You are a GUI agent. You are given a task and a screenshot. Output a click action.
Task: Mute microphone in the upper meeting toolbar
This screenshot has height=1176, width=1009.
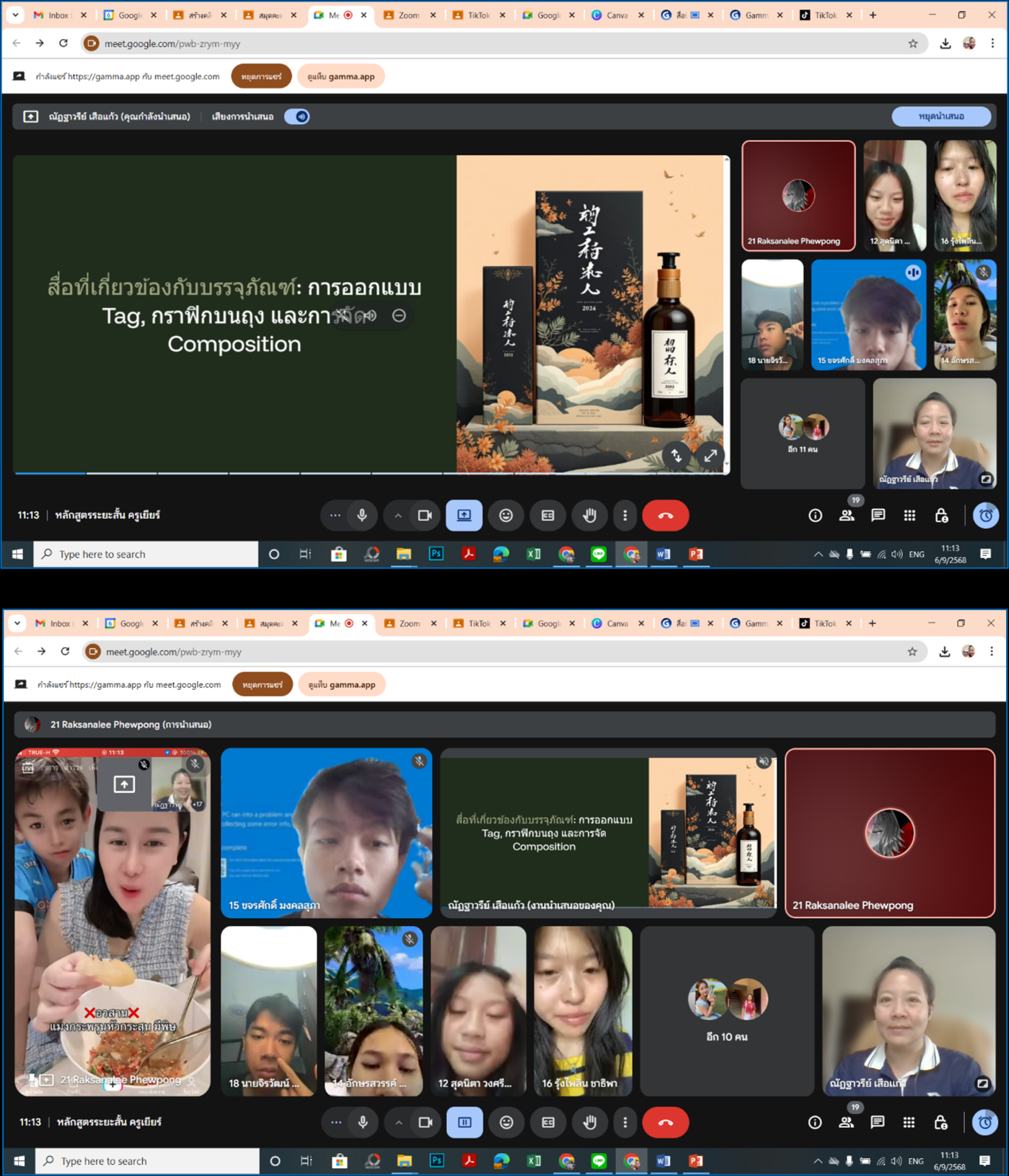362,516
